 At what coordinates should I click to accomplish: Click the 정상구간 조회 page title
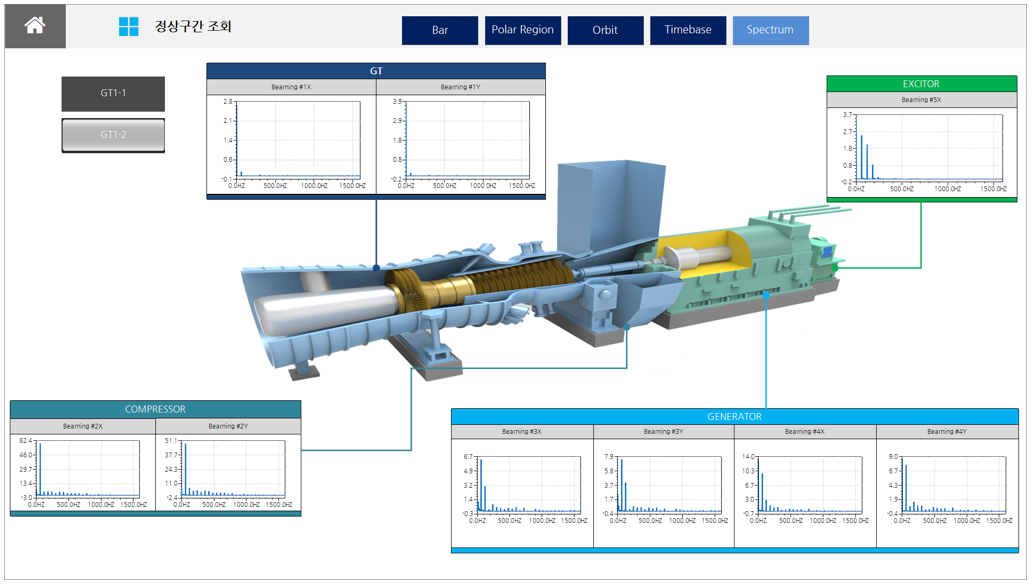pos(193,26)
